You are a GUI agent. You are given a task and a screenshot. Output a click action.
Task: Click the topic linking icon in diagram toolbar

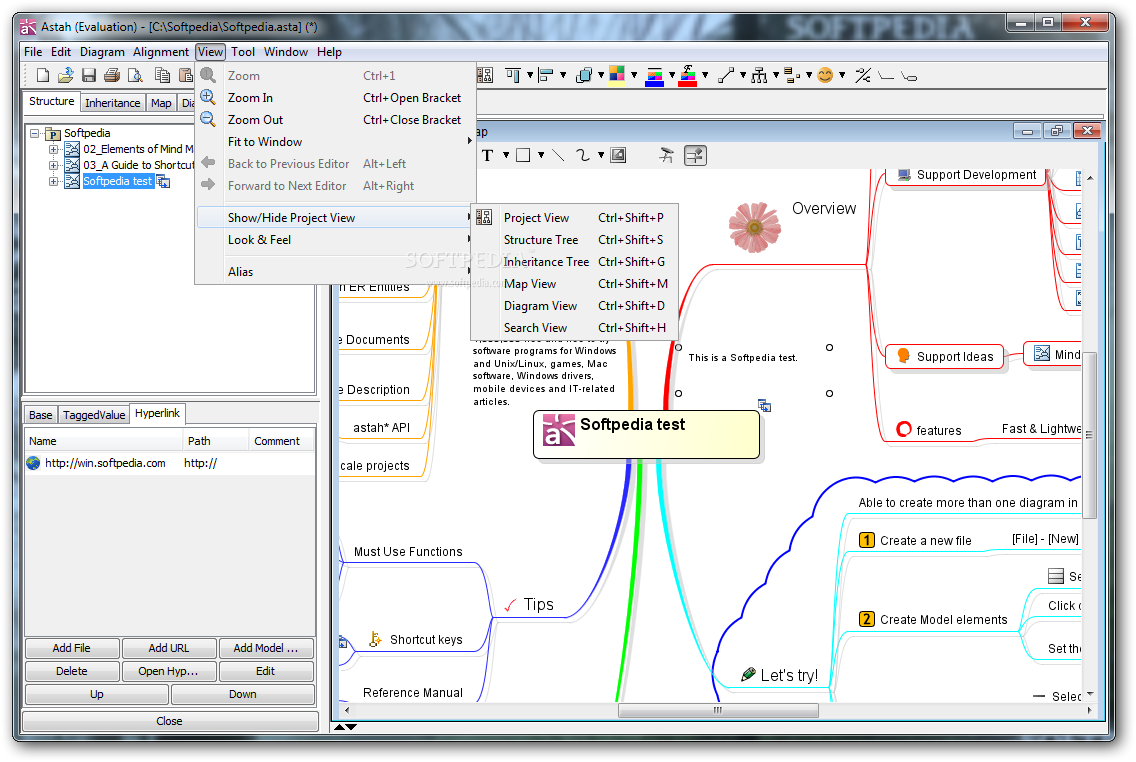(x=667, y=155)
